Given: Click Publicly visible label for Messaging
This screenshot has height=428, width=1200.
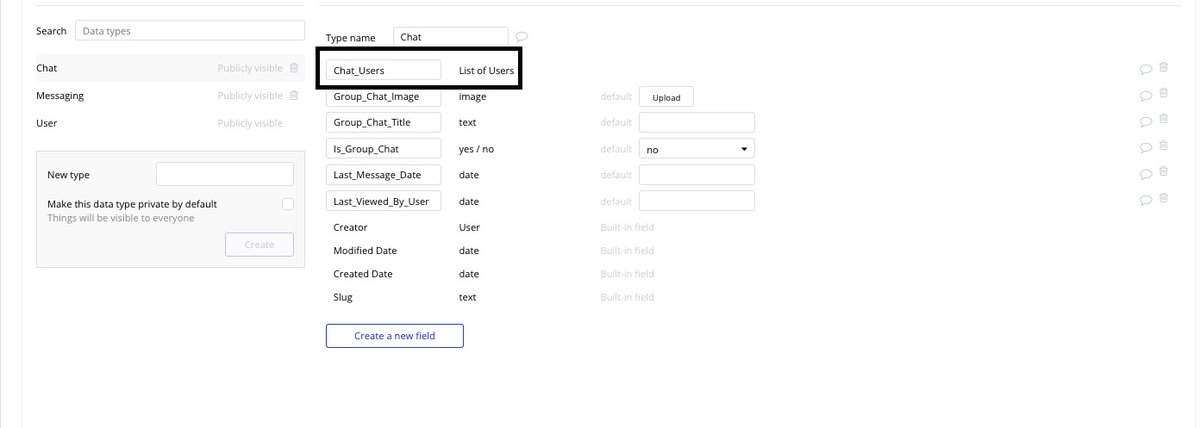Looking at the screenshot, I should coord(250,95).
